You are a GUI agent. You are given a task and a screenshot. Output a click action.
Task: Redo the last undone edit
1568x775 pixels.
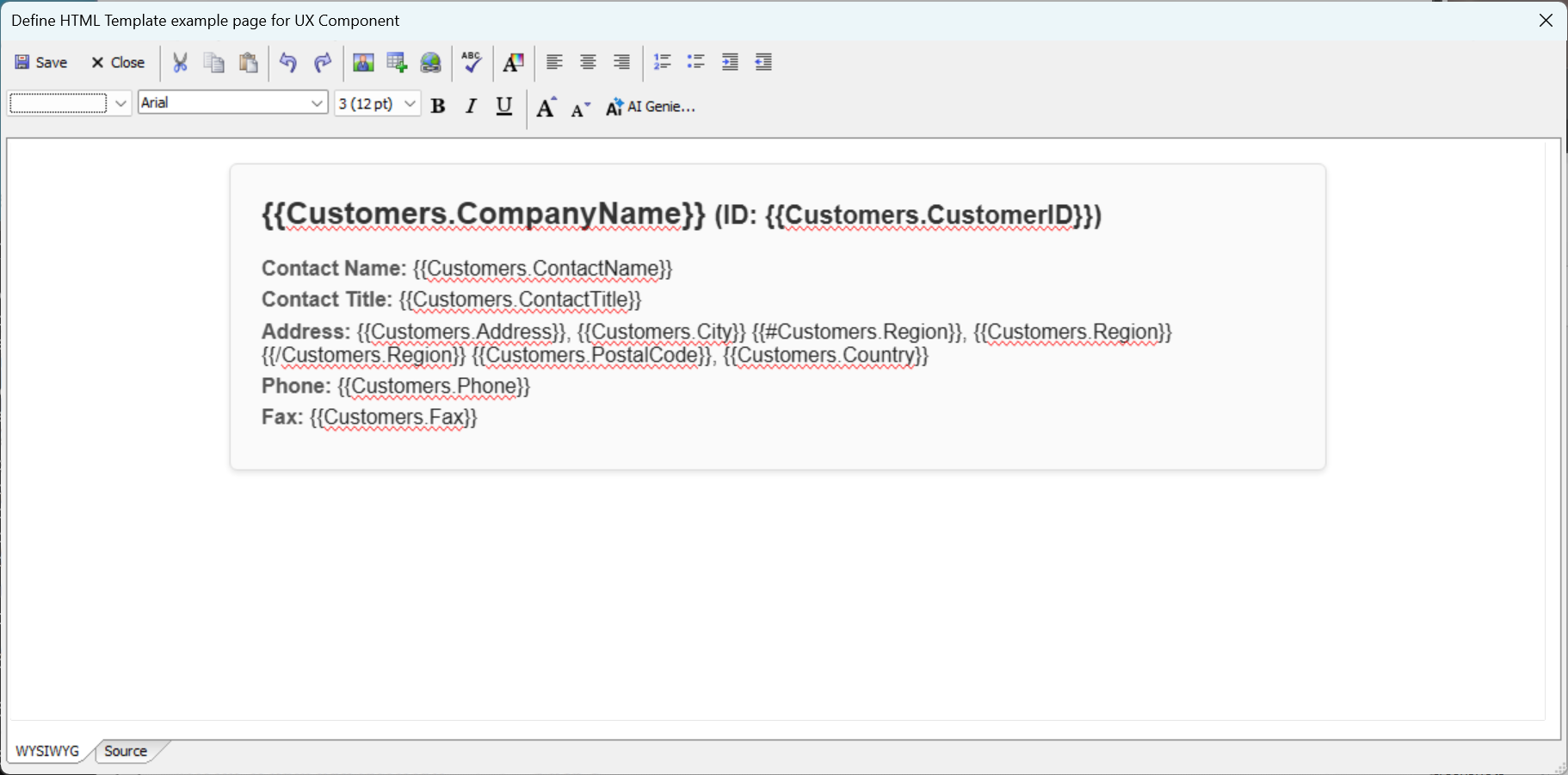[323, 62]
